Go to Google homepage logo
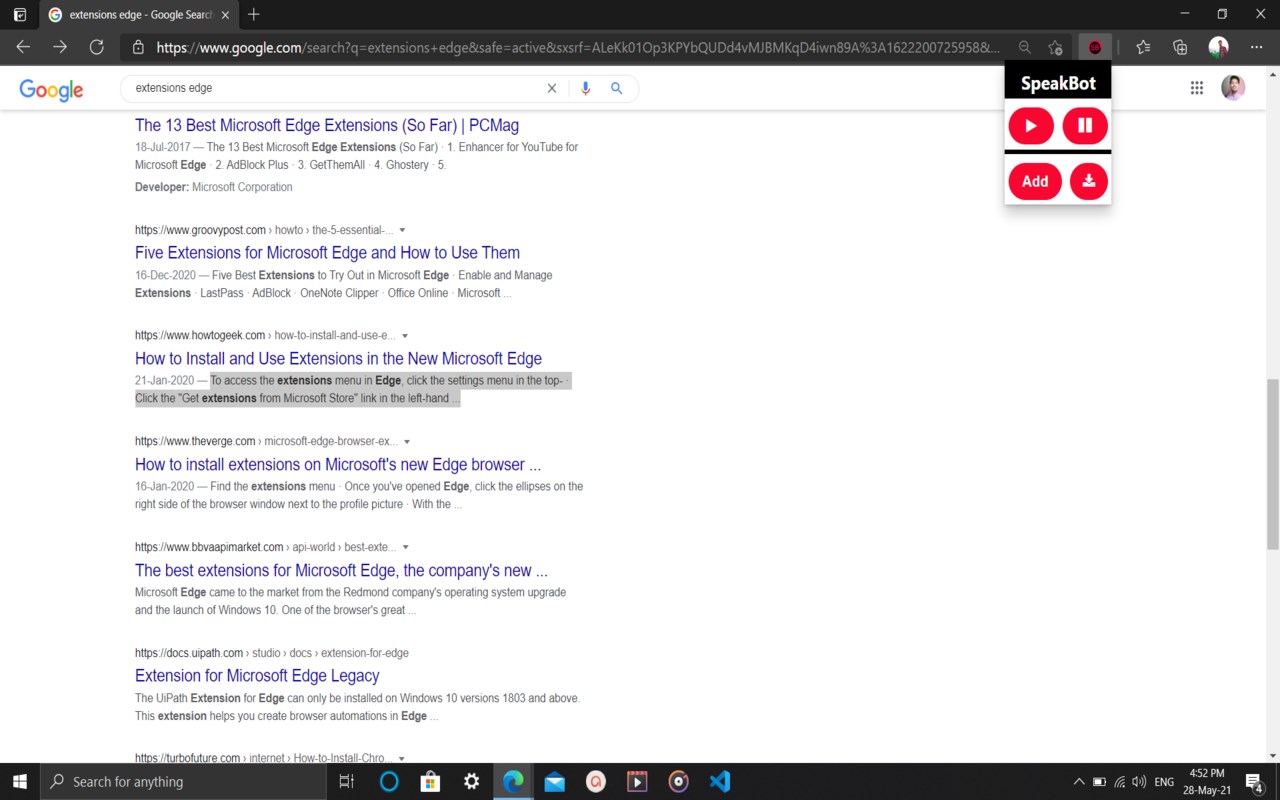This screenshot has width=1280, height=800. [51, 89]
